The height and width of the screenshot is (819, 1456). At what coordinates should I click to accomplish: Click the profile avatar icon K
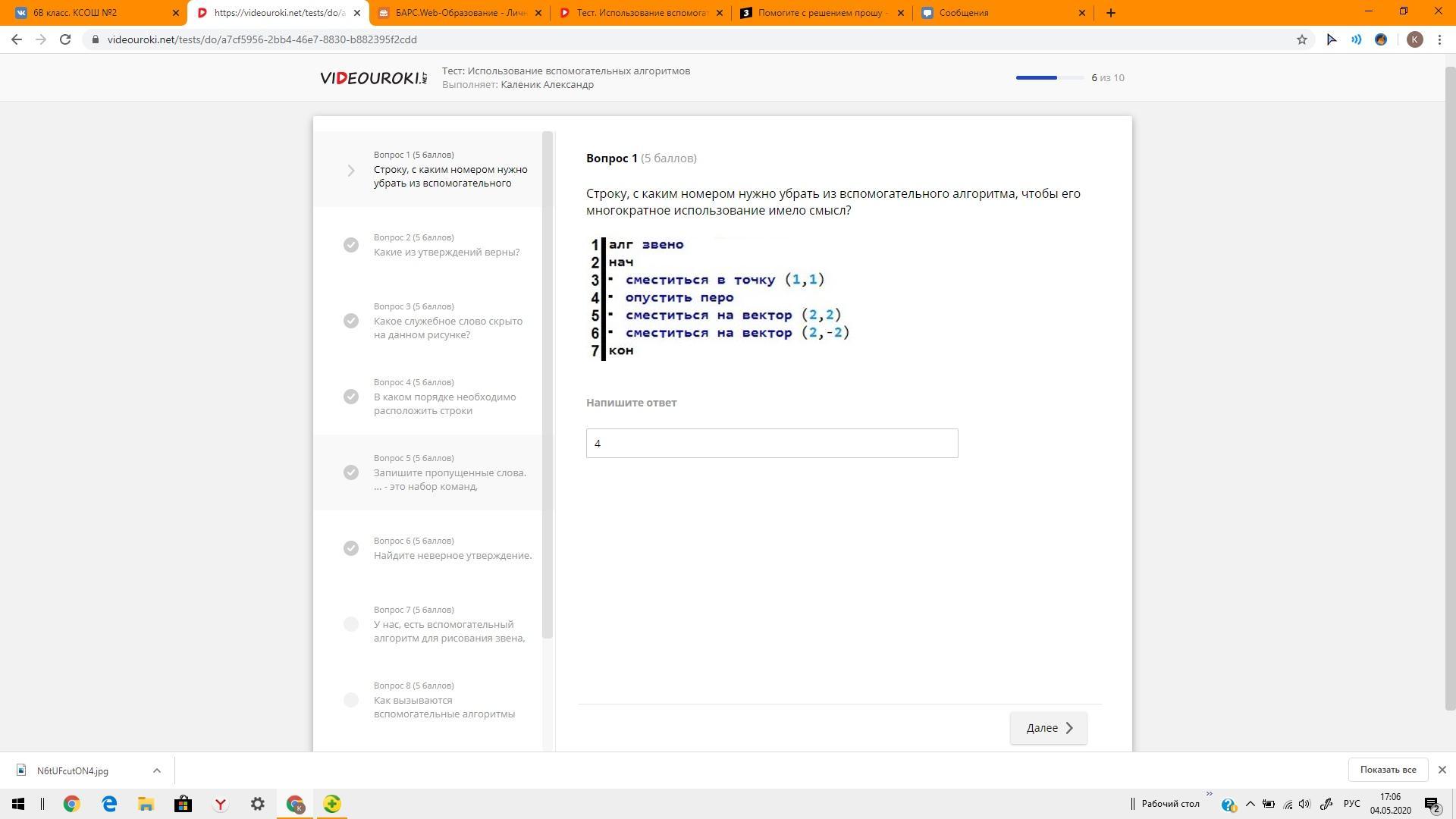(x=1414, y=39)
